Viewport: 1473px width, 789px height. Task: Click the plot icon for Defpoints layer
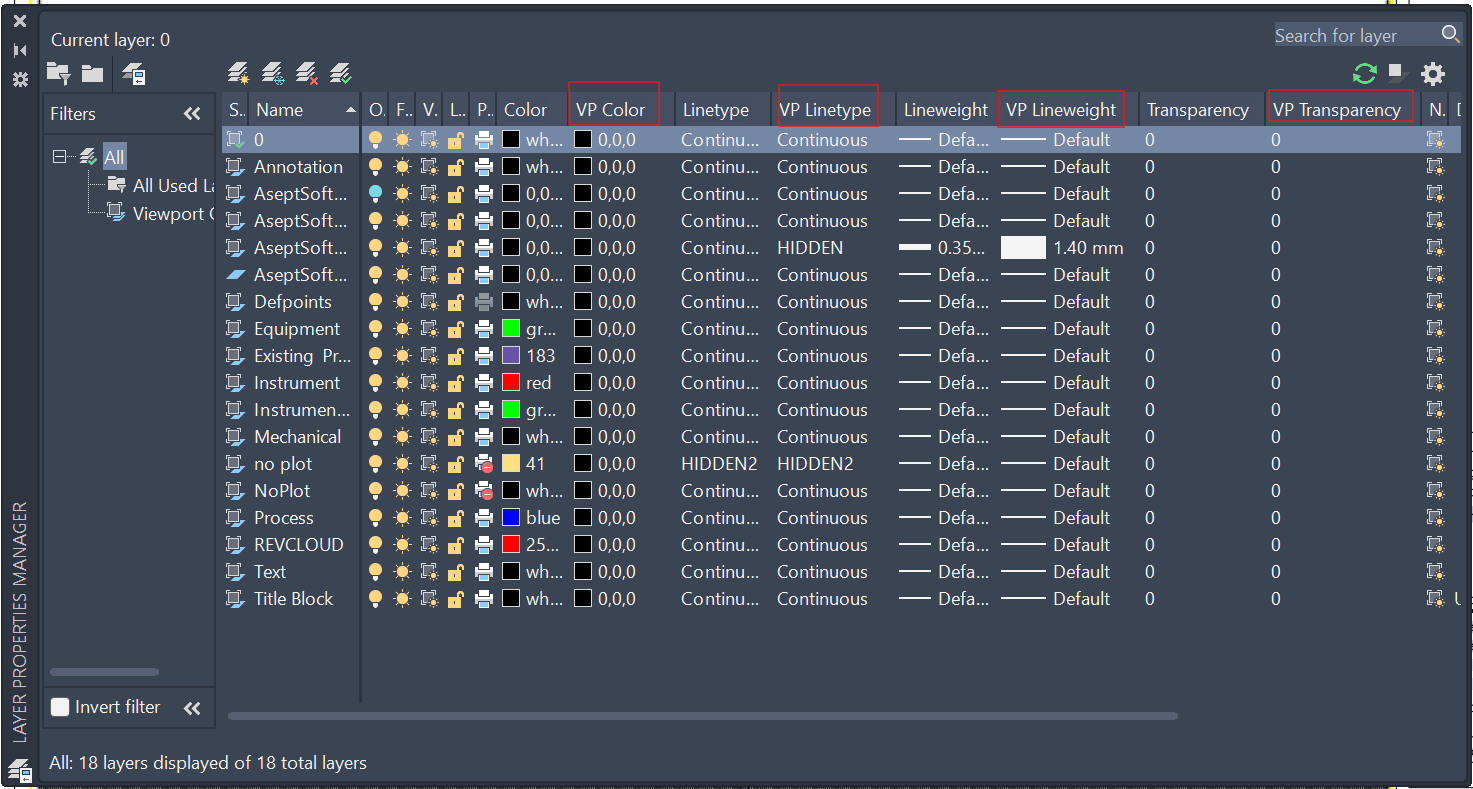(x=484, y=302)
